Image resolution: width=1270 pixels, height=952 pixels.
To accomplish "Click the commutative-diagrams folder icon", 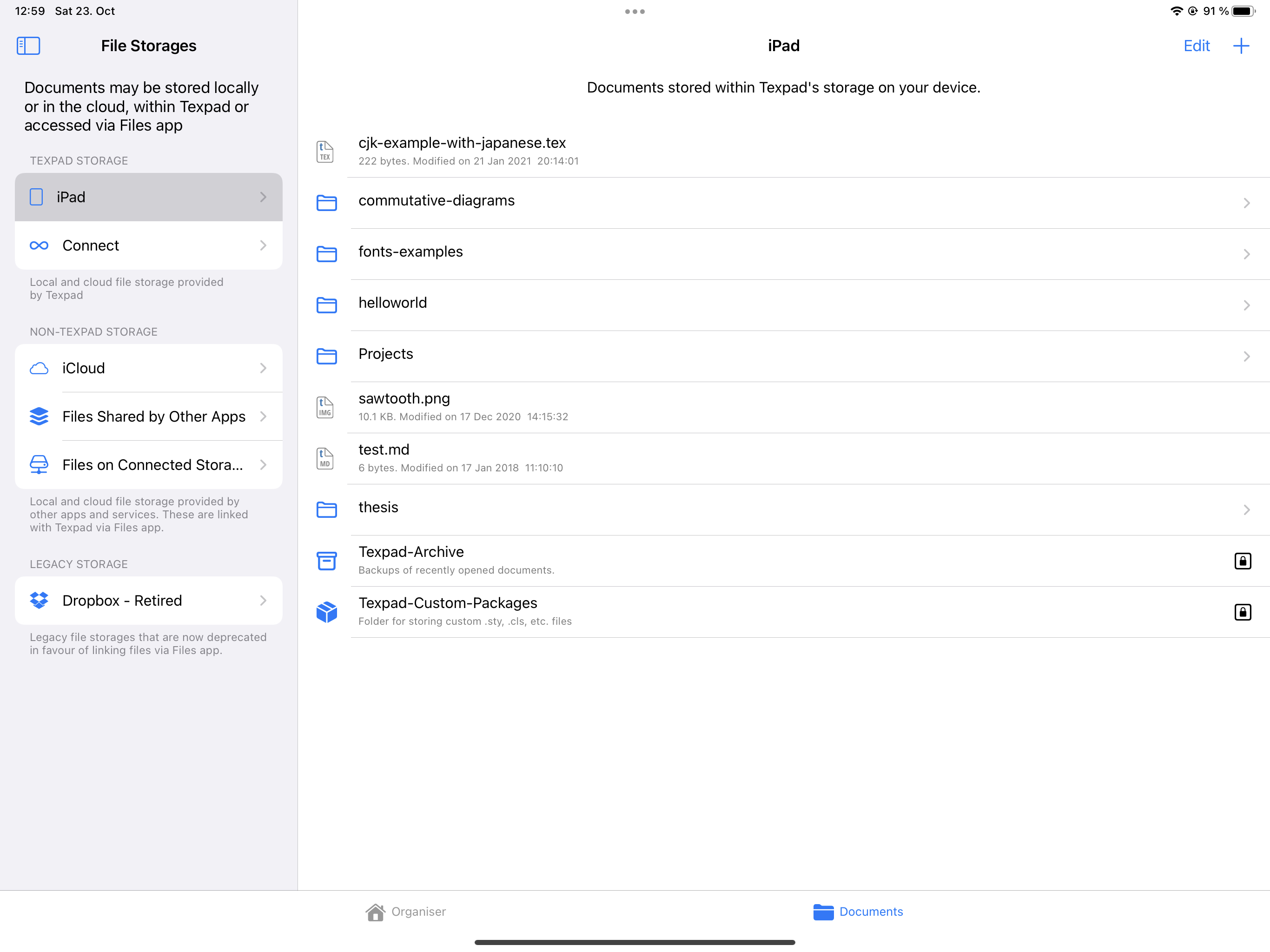I will (327, 203).
